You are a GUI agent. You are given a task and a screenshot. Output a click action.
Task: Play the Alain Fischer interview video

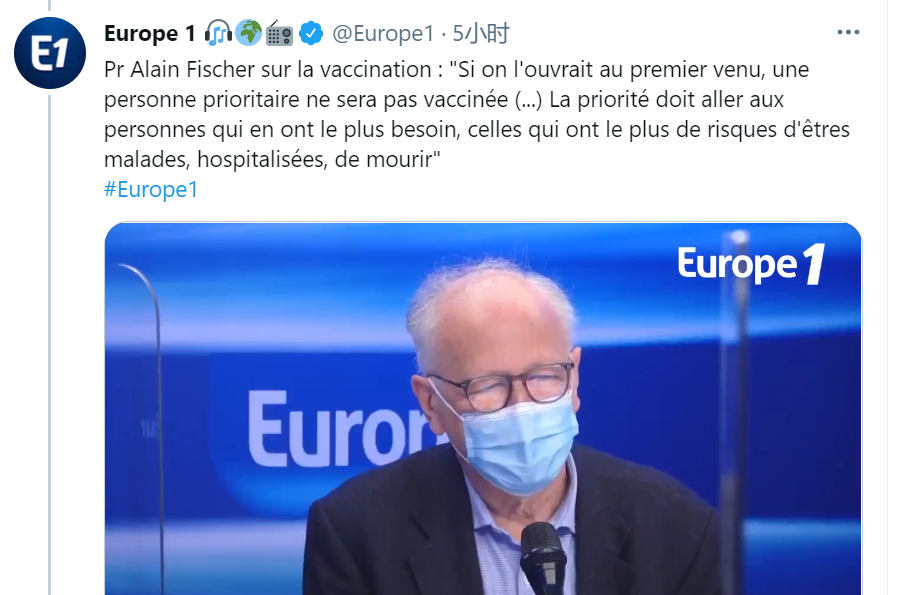pyautogui.click(x=483, y=409)
